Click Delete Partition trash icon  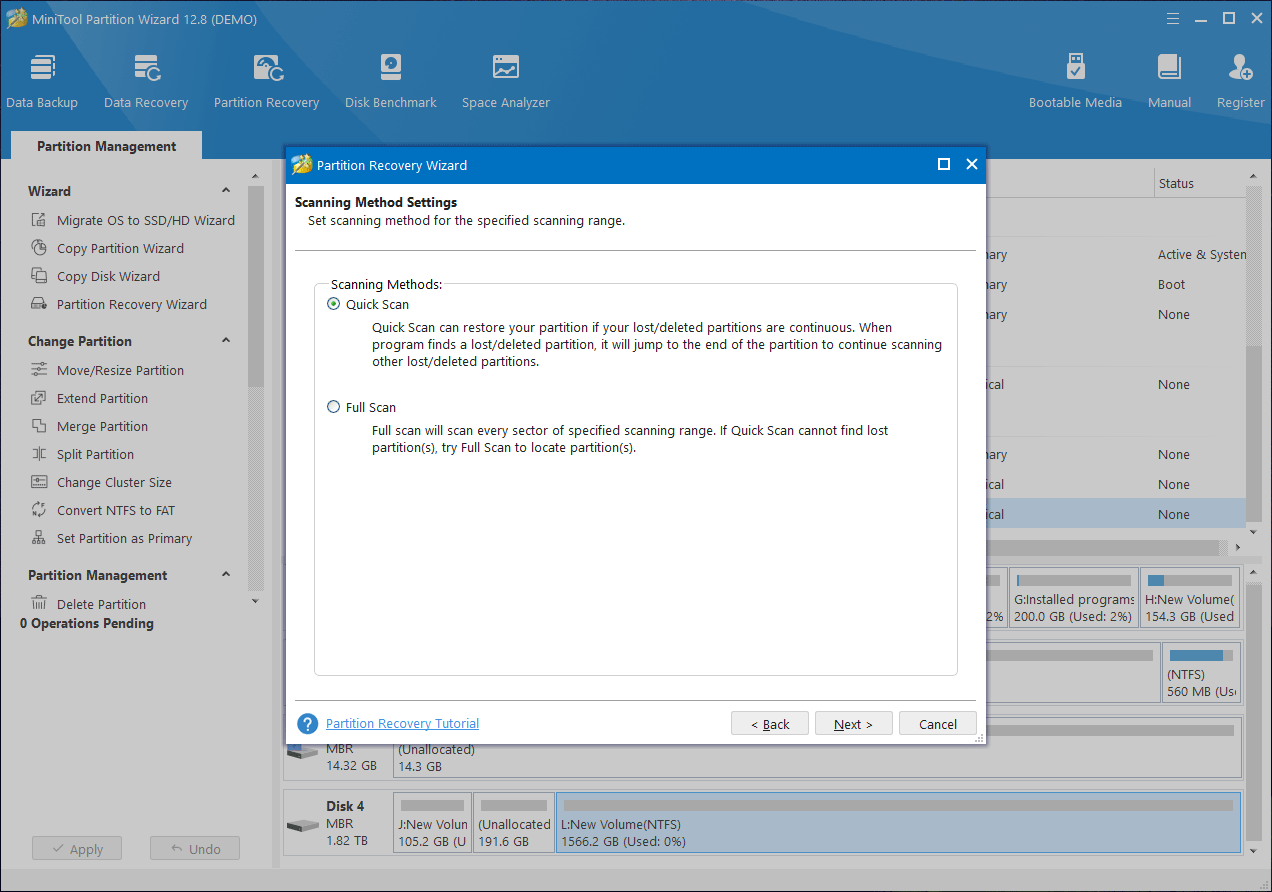coord(39,603)
